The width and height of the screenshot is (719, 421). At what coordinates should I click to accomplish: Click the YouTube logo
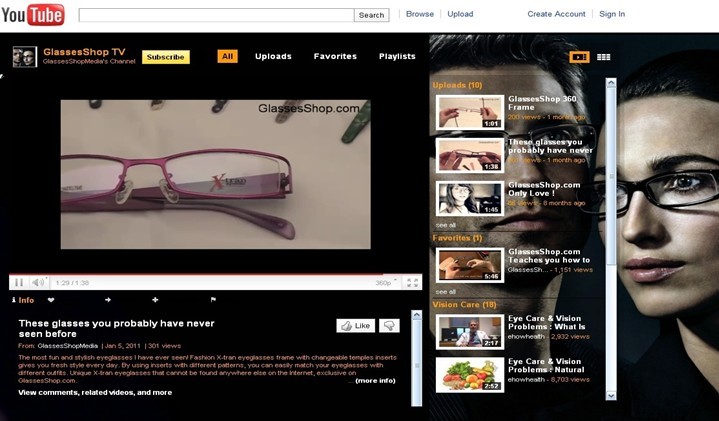click(33, 15)
